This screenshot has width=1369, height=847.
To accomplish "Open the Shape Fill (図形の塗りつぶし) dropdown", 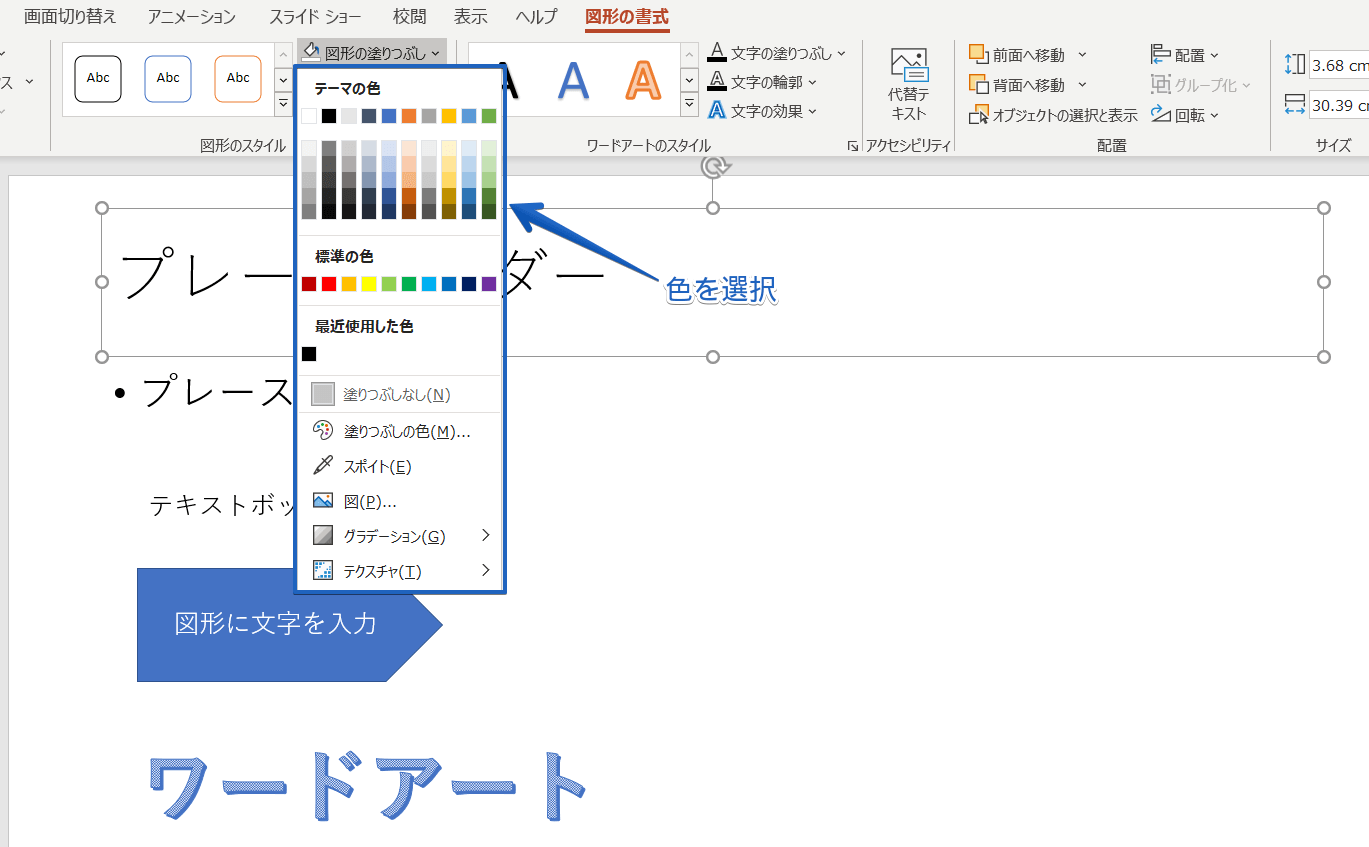I will [372, 52].
